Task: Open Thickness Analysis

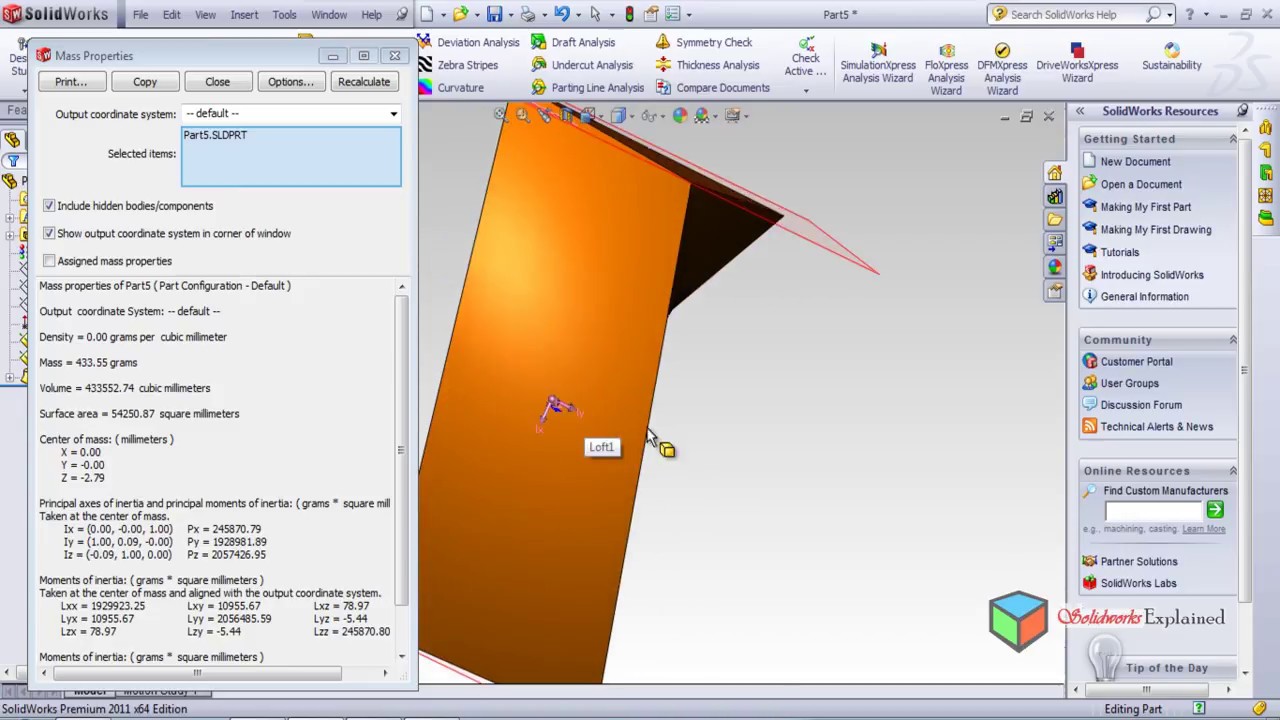Action: click(708, 65)
